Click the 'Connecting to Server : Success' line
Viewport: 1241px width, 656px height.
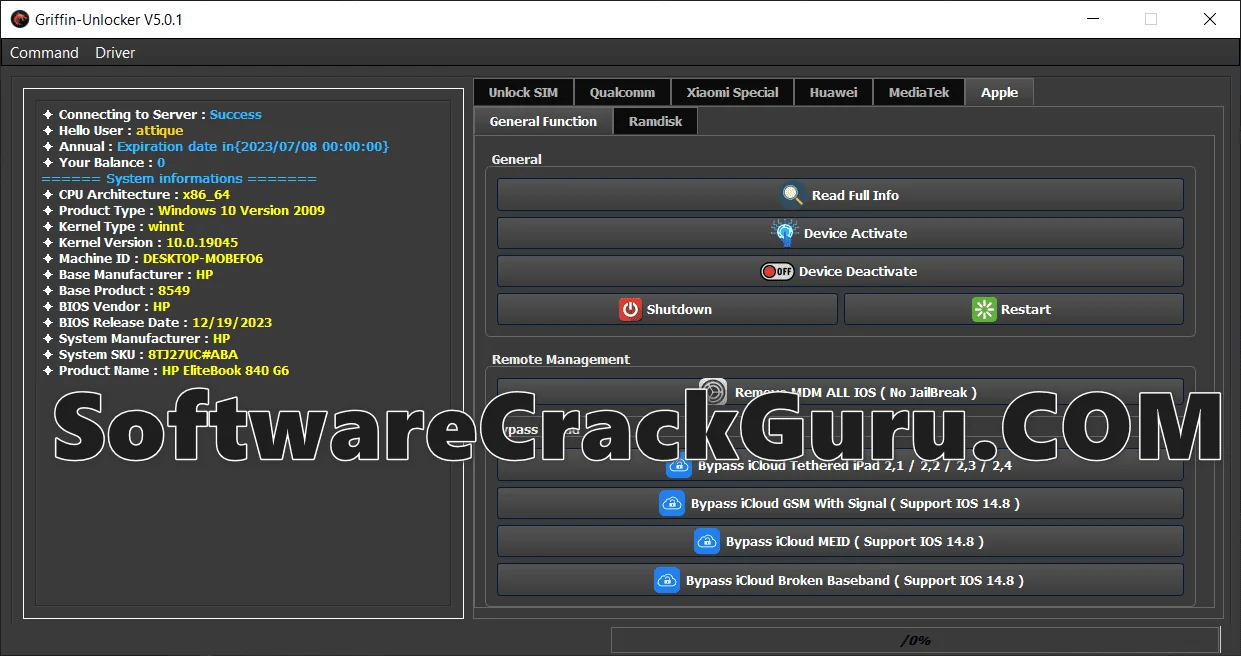[x=152, y=114]
